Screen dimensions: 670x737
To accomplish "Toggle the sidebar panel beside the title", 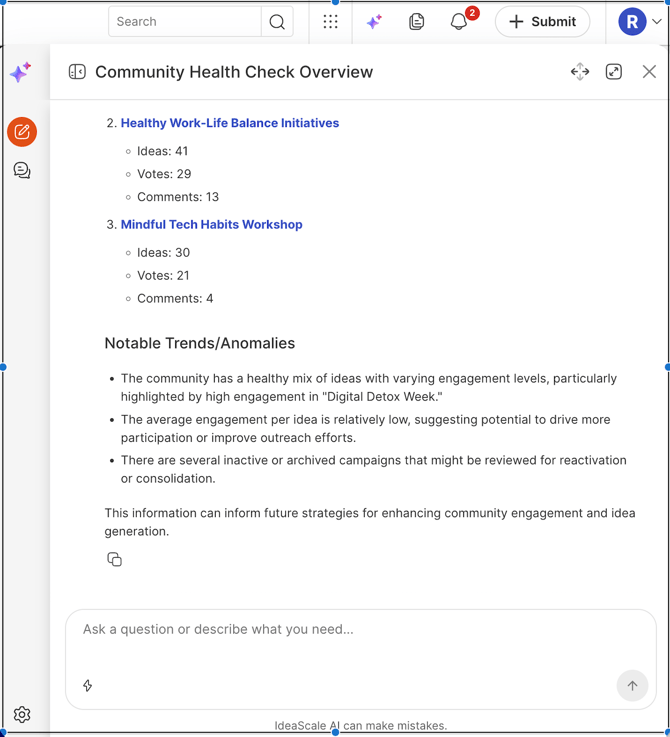I will click(77, 72).
